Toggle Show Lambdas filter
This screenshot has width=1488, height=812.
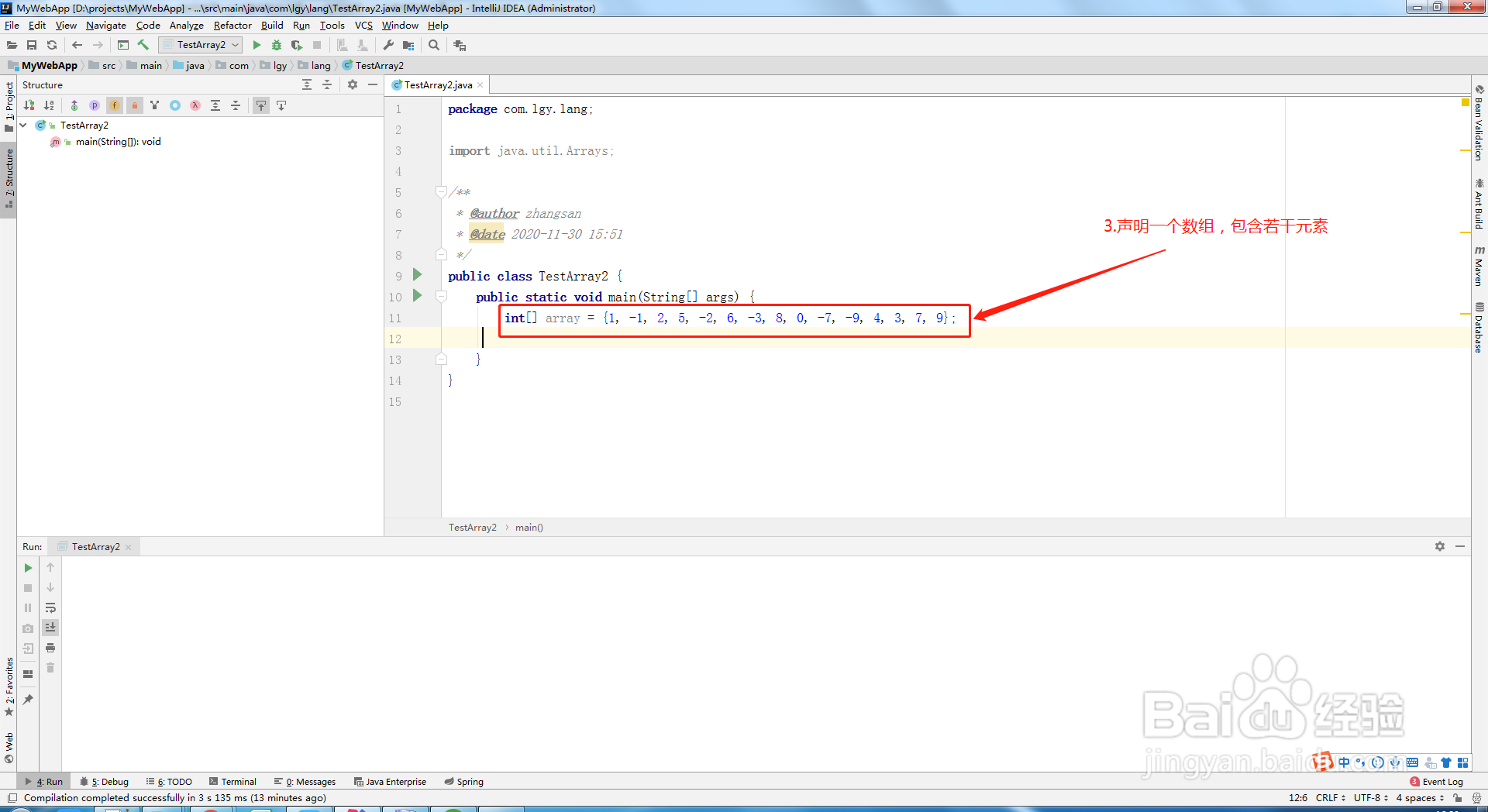pyautogui.click(x=195, y=105)
